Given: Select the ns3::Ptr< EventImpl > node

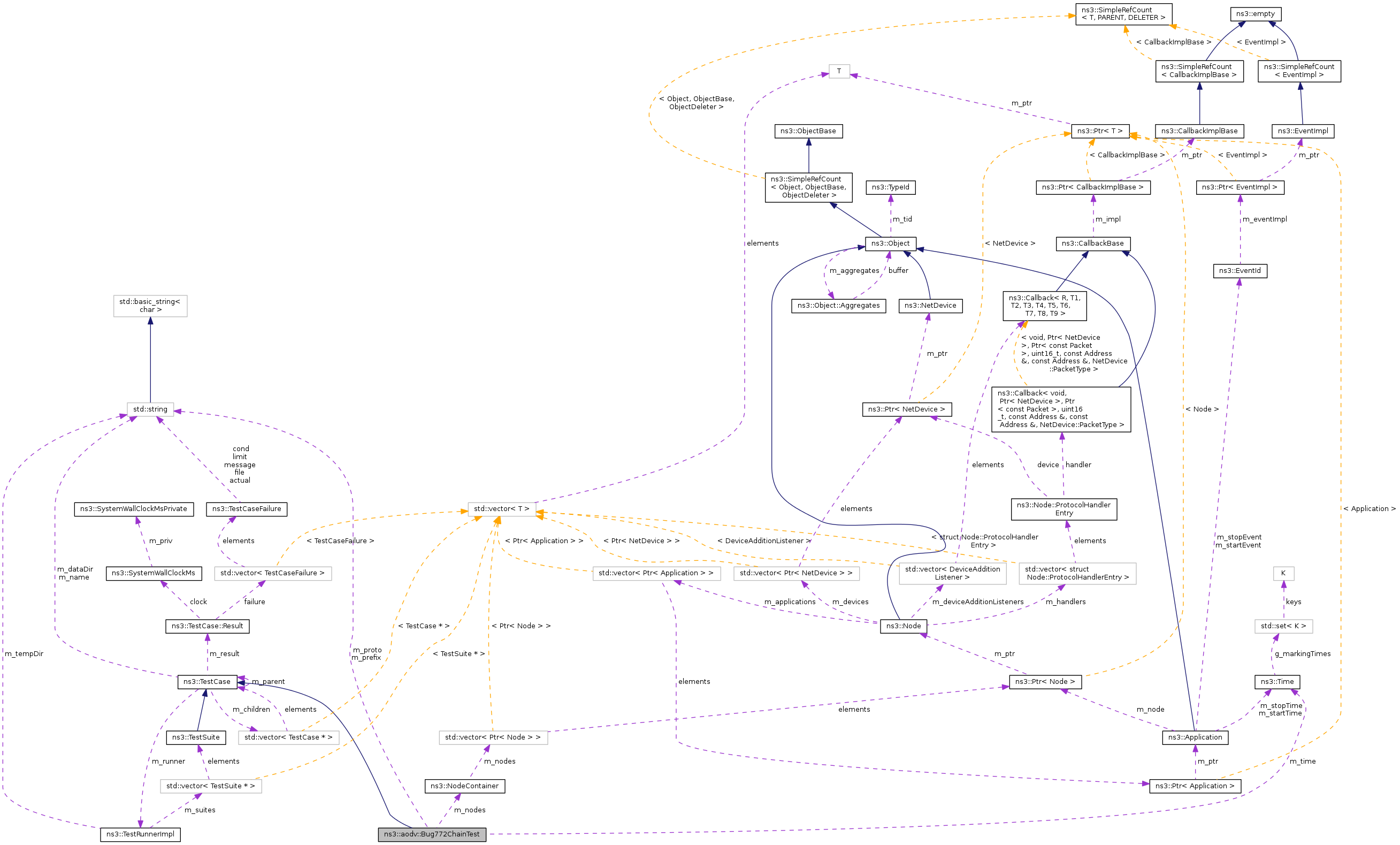Looking at the screenshot, I should click(x=1240, y=187).
